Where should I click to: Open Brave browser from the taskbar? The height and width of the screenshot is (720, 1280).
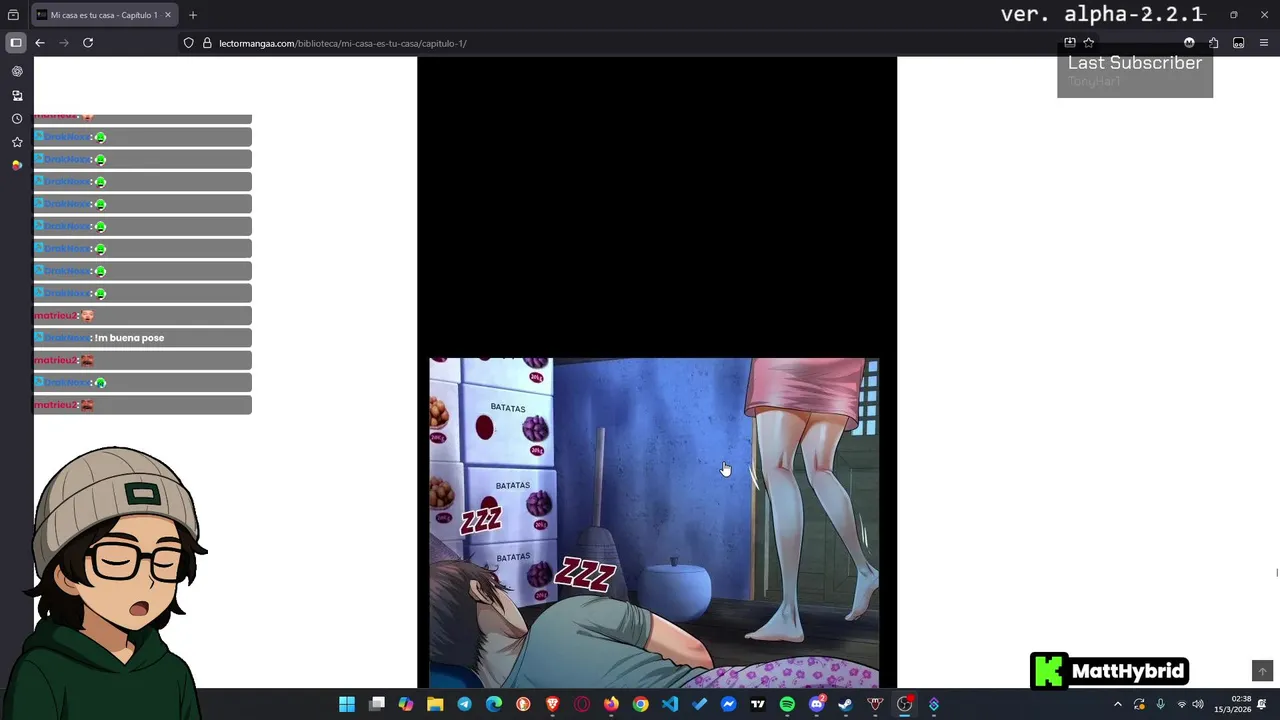coord(553,704)
